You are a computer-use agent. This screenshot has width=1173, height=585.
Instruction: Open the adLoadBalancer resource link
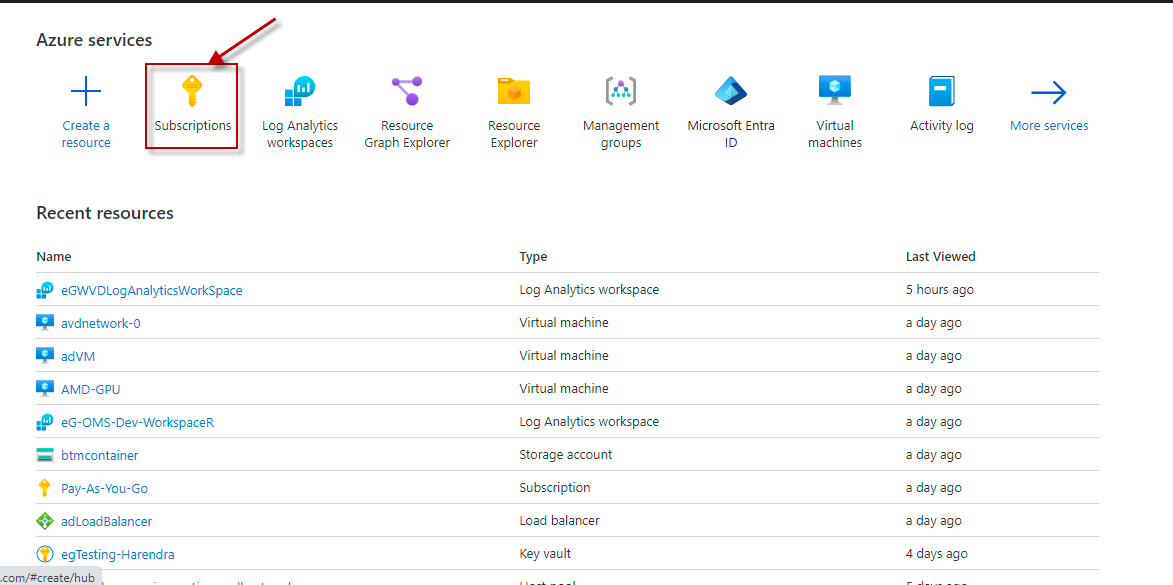[107, 521]
